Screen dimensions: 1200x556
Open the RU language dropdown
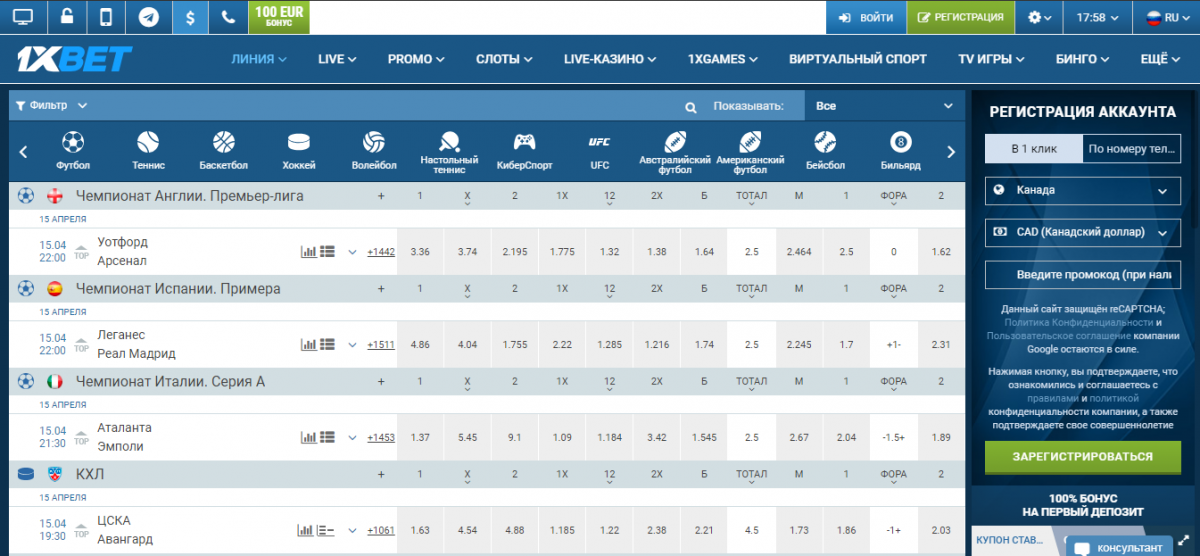[1166, 17]
